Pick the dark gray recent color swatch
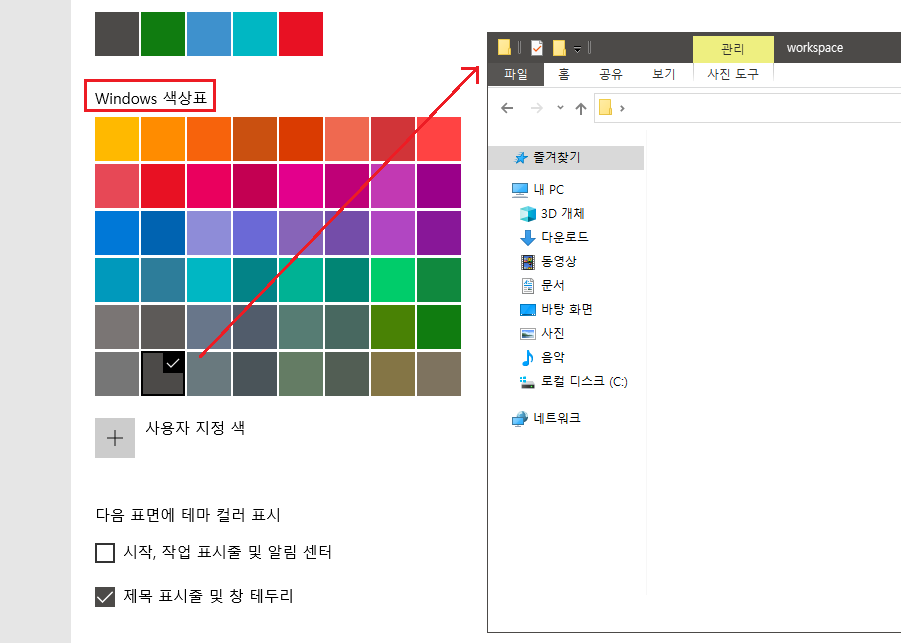 (117, 34)
